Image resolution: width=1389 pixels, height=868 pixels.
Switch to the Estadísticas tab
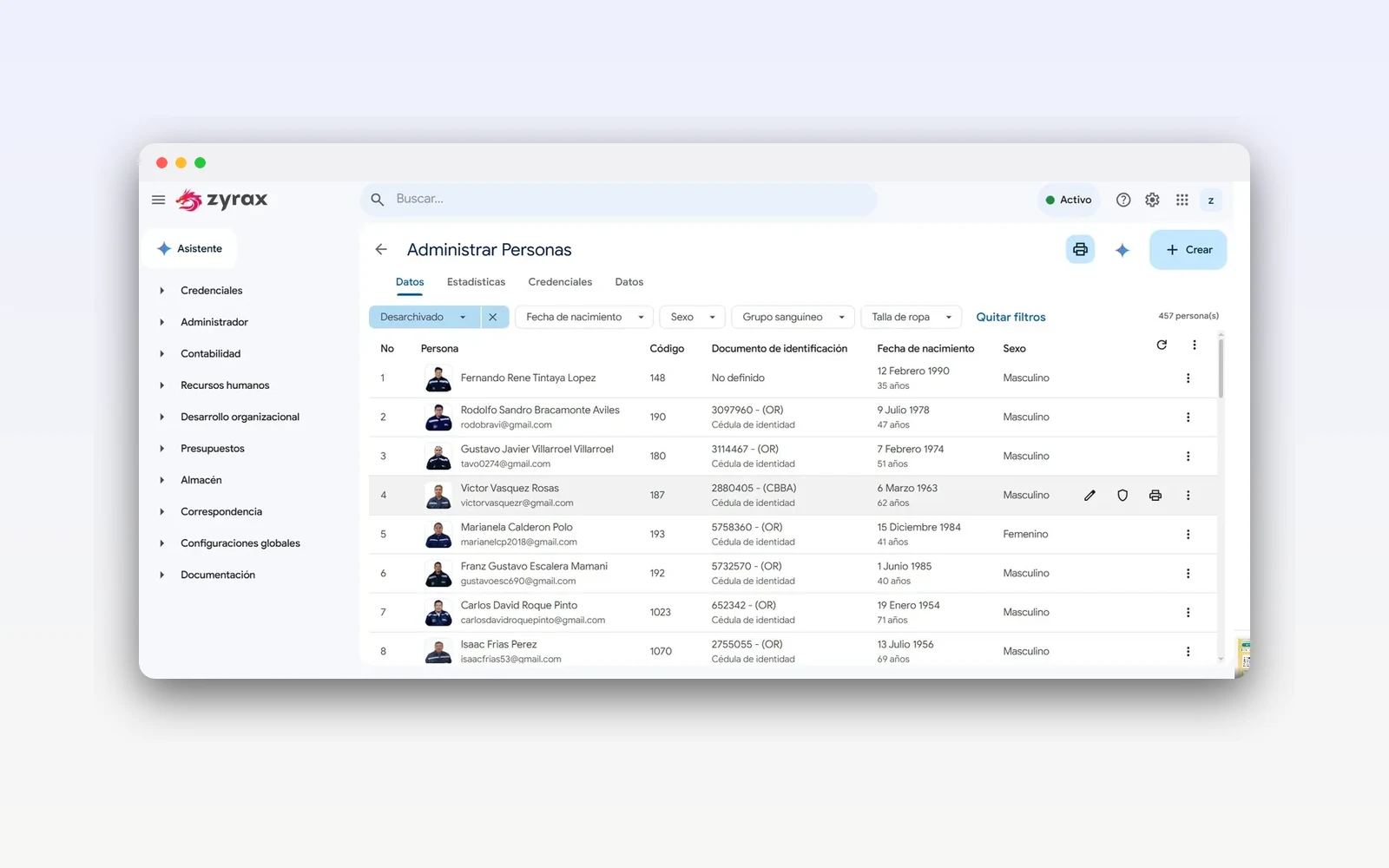click(x=476, y=282)
